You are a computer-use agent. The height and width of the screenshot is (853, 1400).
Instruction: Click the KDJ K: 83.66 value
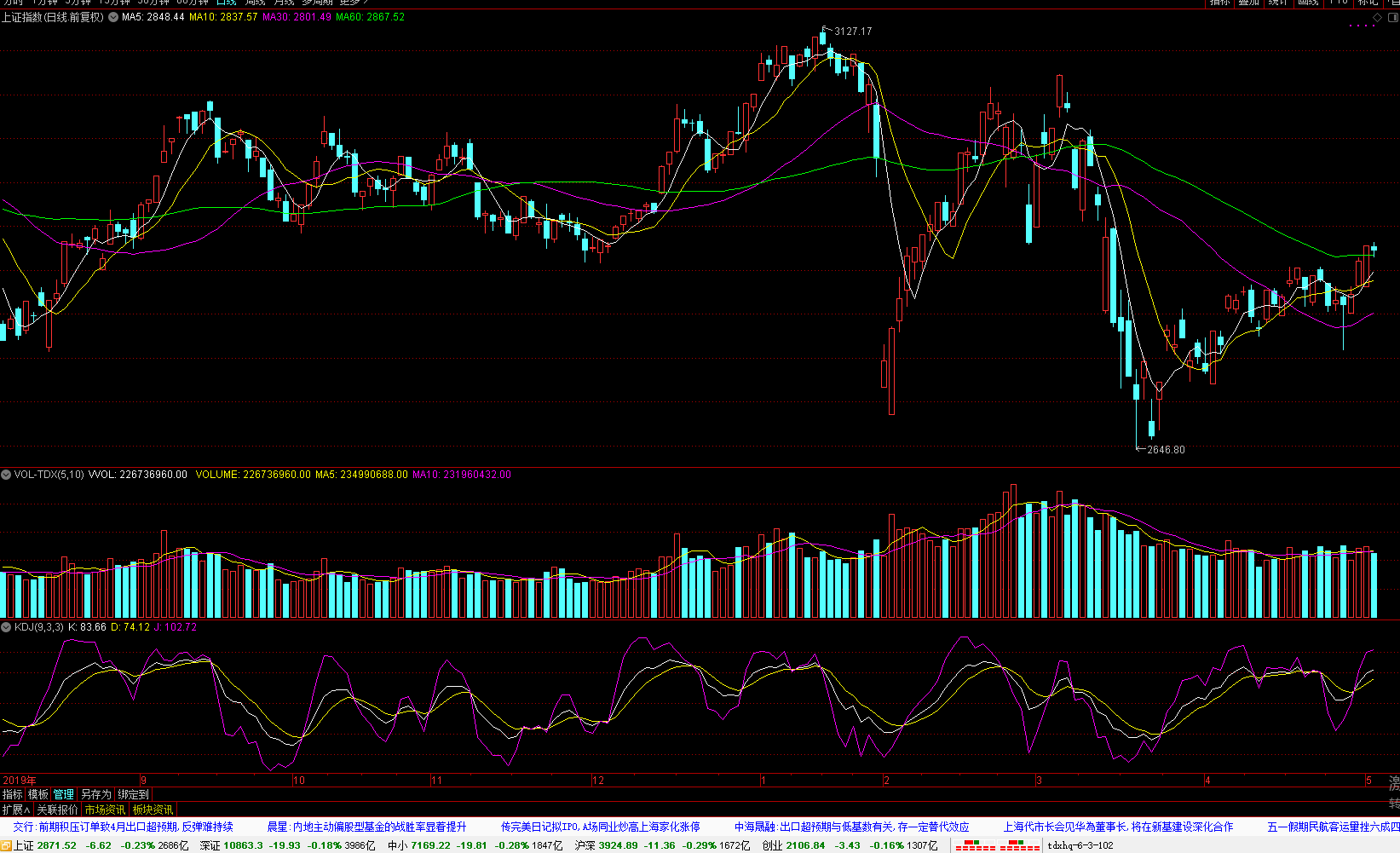tap(87, 627)
